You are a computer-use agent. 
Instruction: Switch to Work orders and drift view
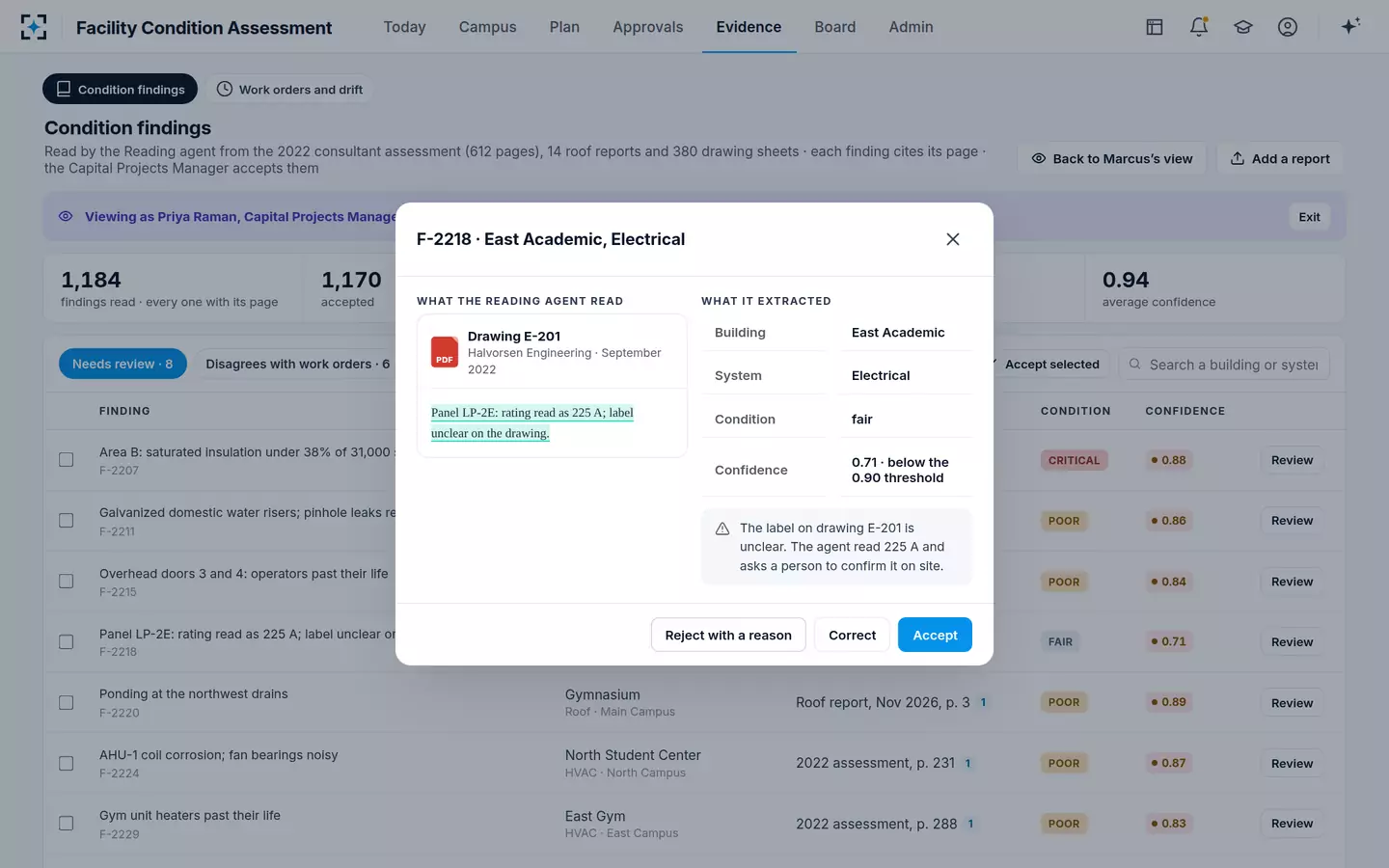click(290, 90)
